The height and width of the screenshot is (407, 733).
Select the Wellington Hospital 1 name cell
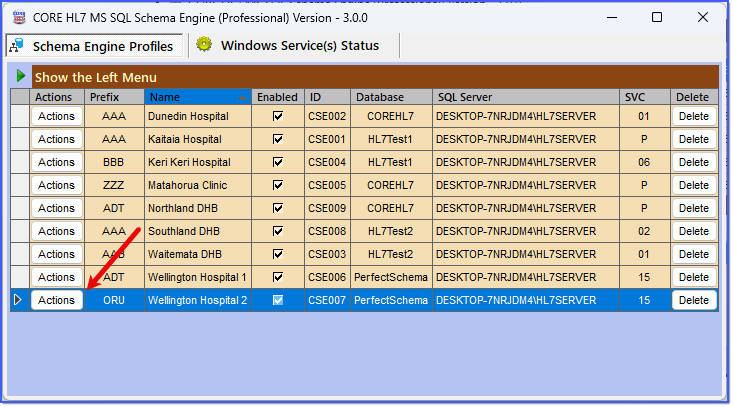(198, 277)
